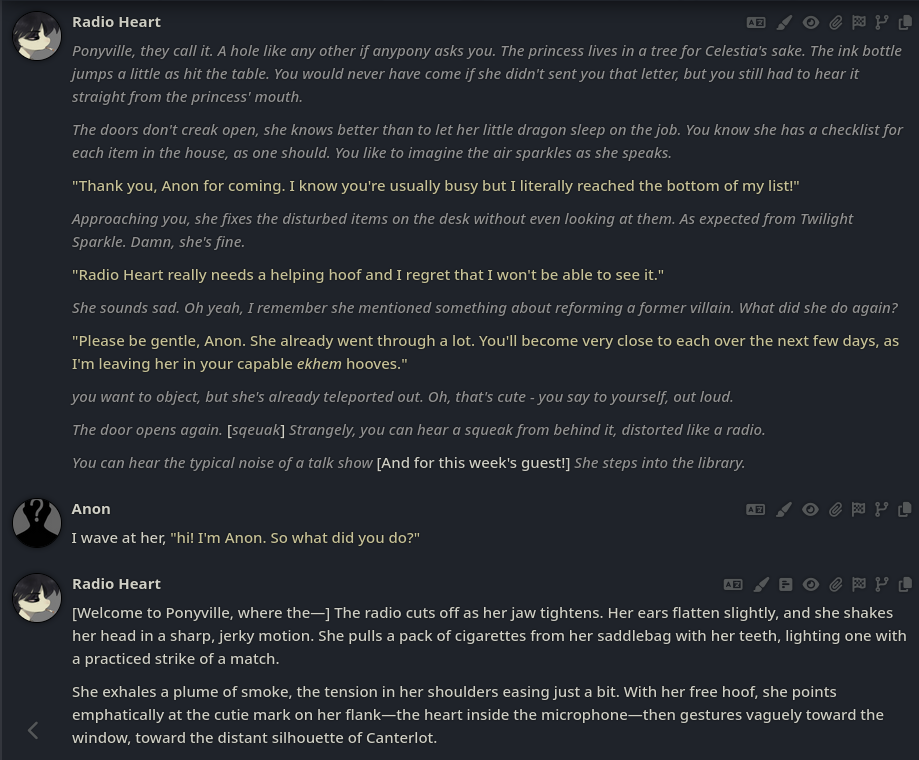Click the paperclip on Anon's message
This screenshot has height=760, width=919.
point(836,510)
